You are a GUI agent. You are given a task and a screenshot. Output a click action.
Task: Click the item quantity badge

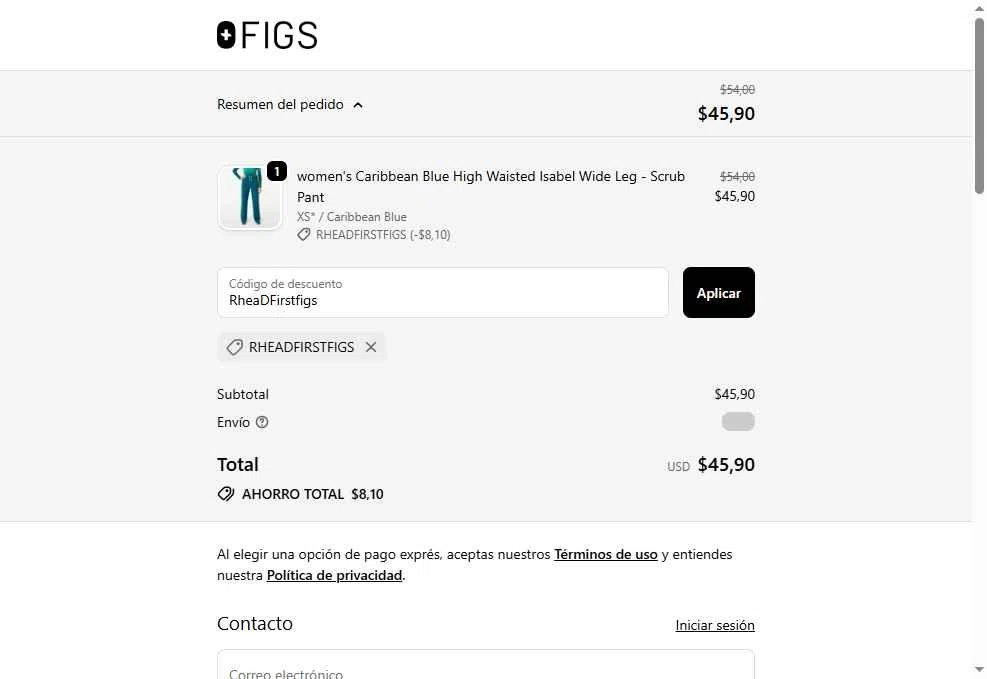(277, 171)
